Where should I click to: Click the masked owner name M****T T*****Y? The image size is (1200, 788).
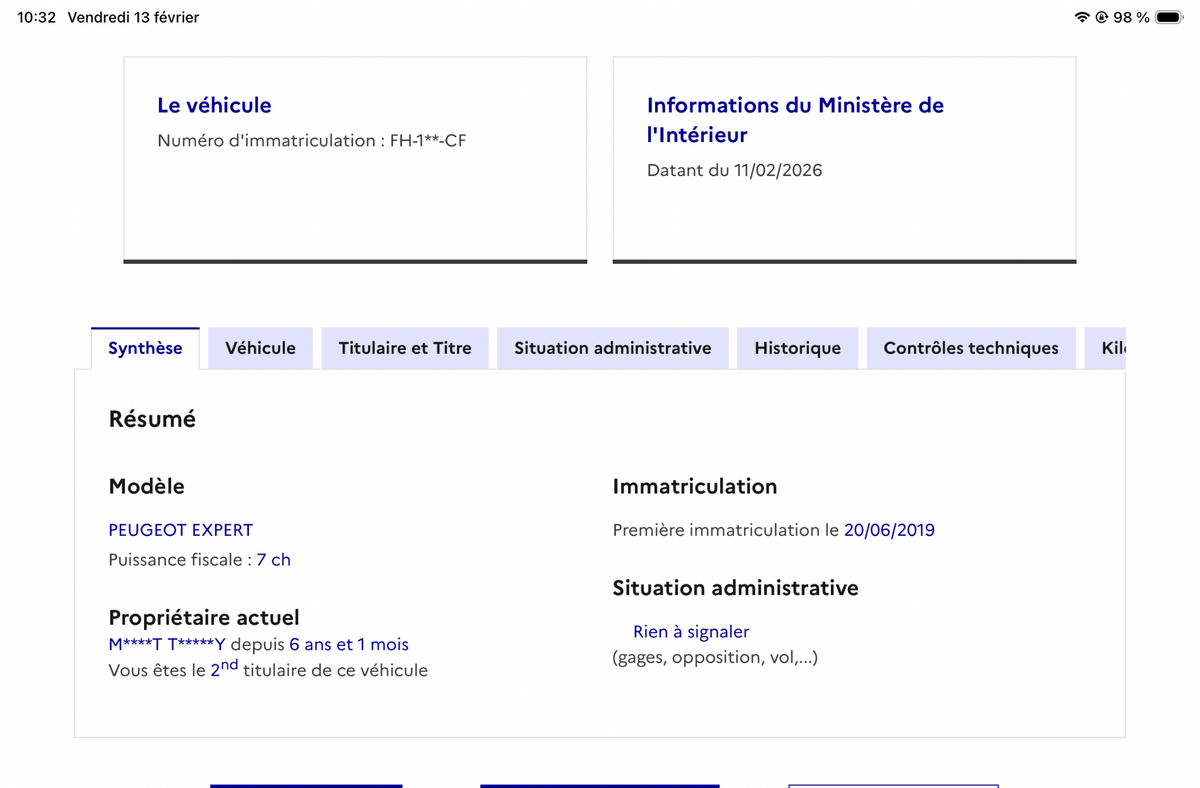[167, 645]
